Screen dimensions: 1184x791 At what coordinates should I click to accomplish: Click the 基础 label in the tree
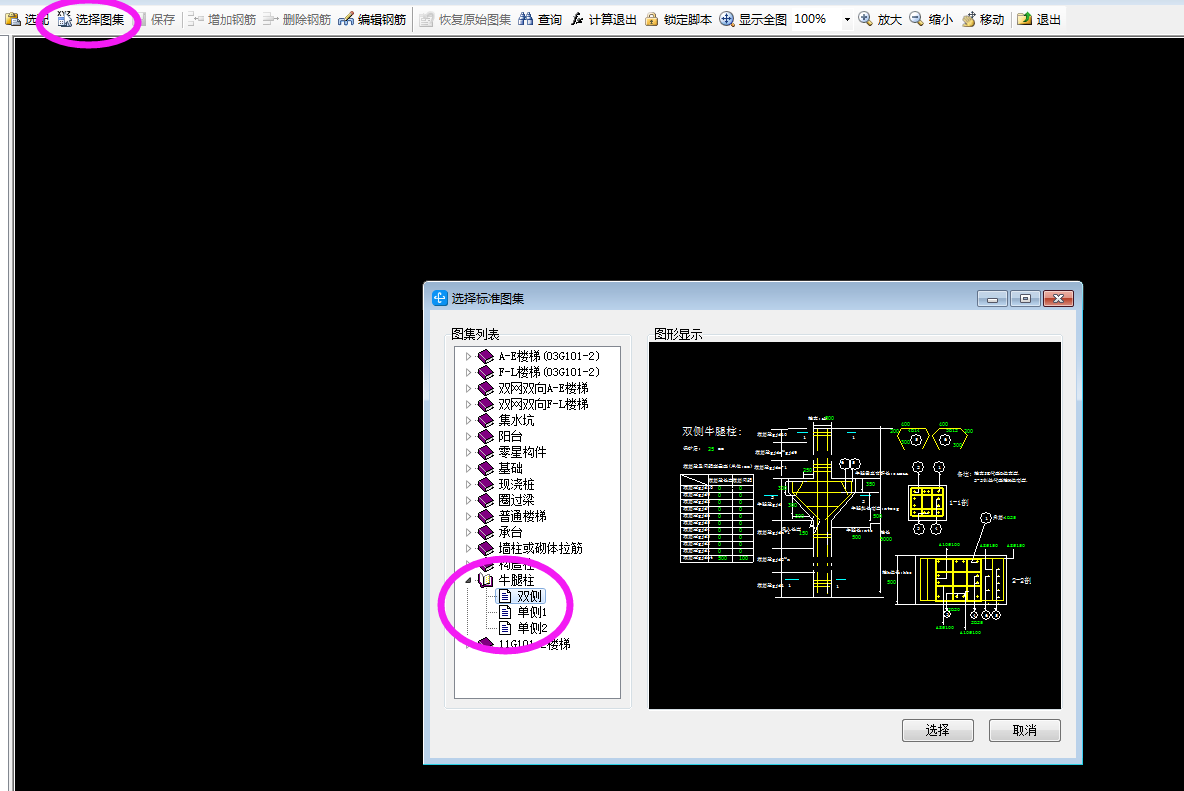pyautogui.click(x=510, y=468)
